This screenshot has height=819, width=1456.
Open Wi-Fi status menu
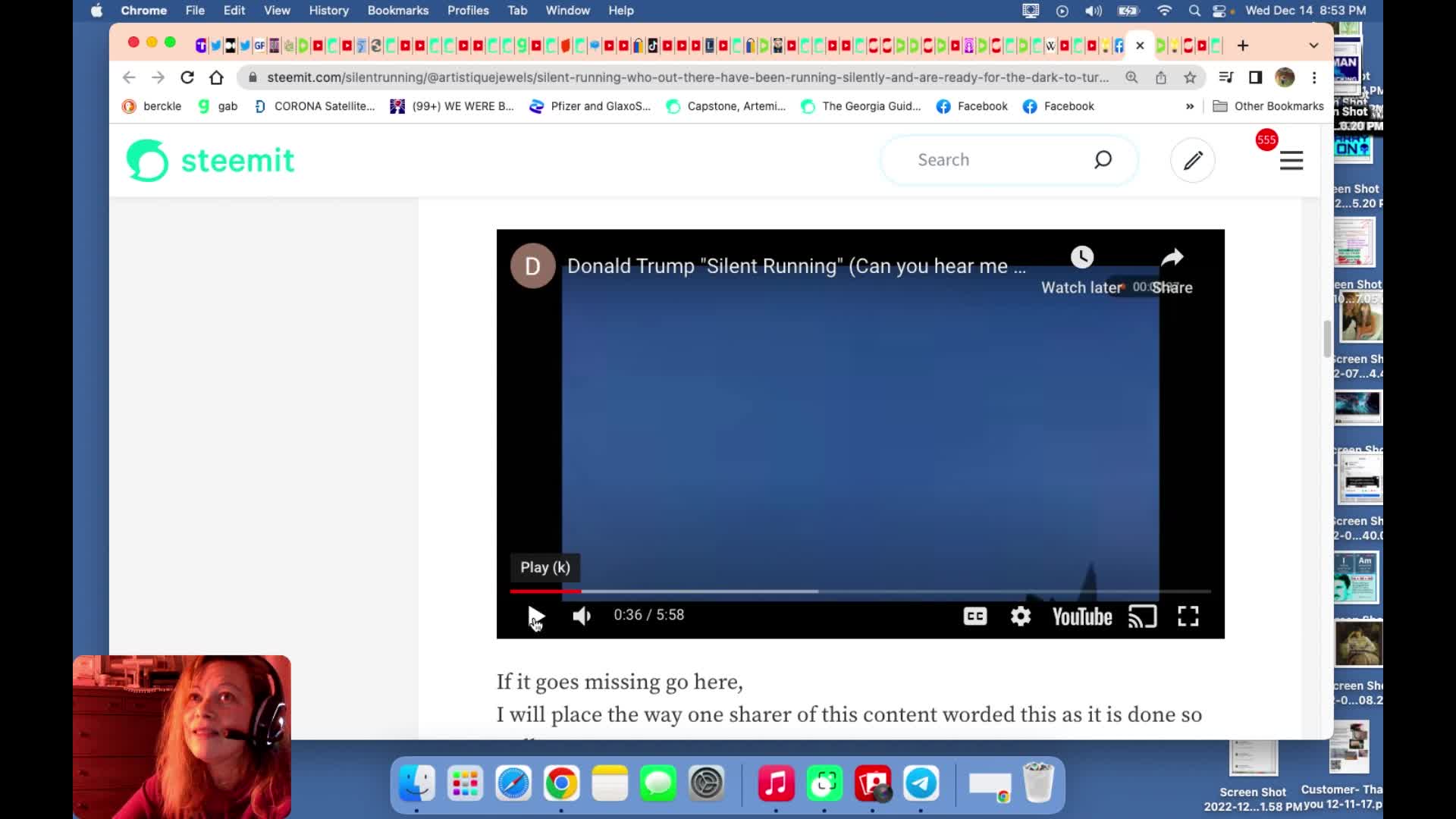(1164, 11)
